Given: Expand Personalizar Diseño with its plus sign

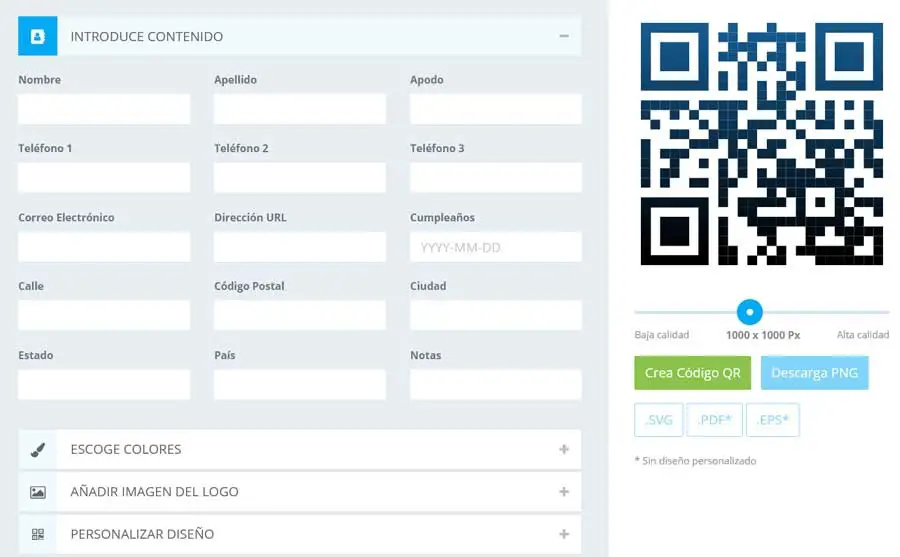Looking at the screenshot, I should tap(564, 535).
